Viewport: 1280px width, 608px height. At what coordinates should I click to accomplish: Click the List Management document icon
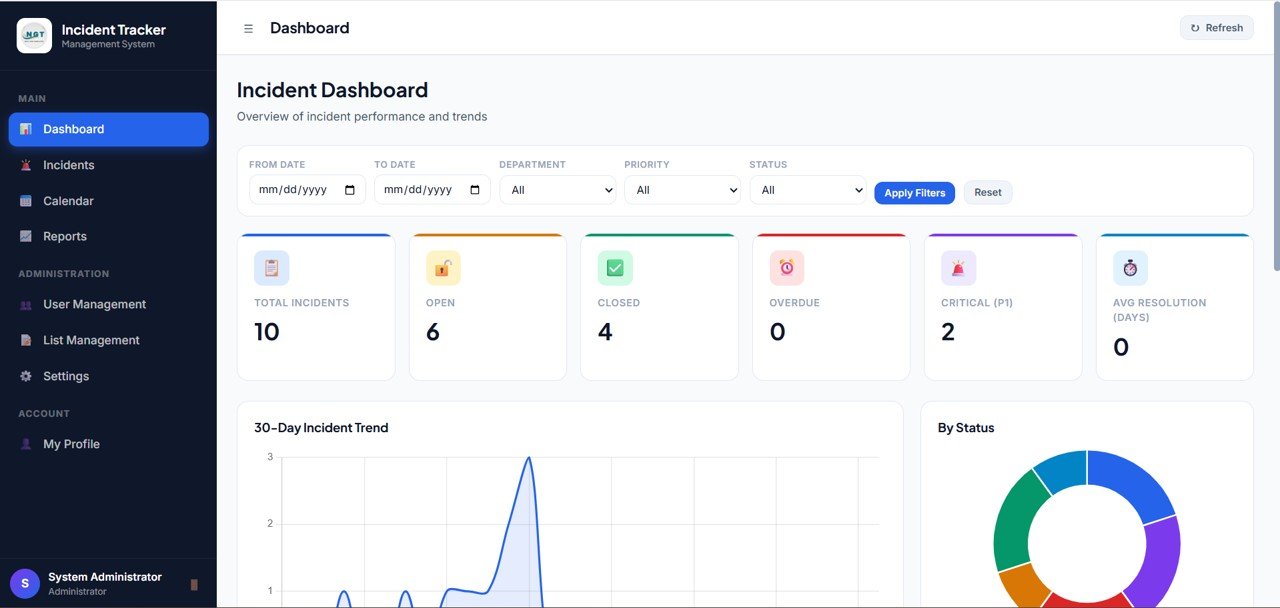tap(26, 340)
